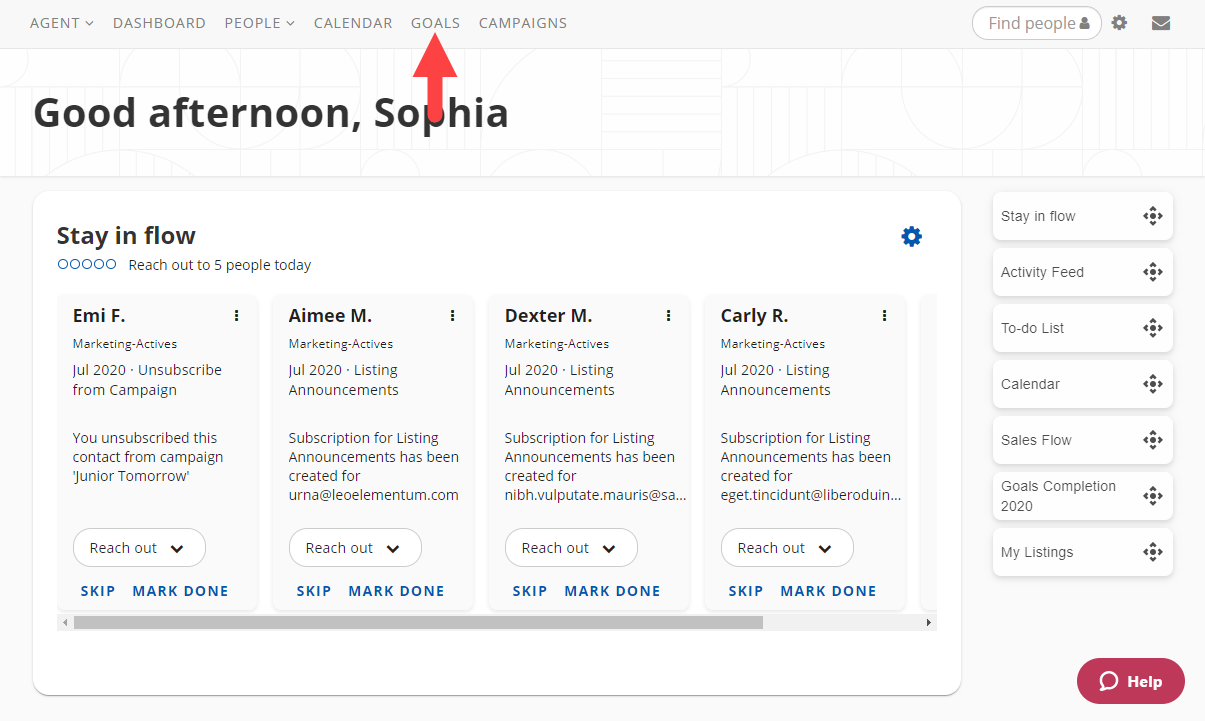This screenshot has width=1205, height=721.
Task: Open the Campaigns page
Action: pos(523,23)
